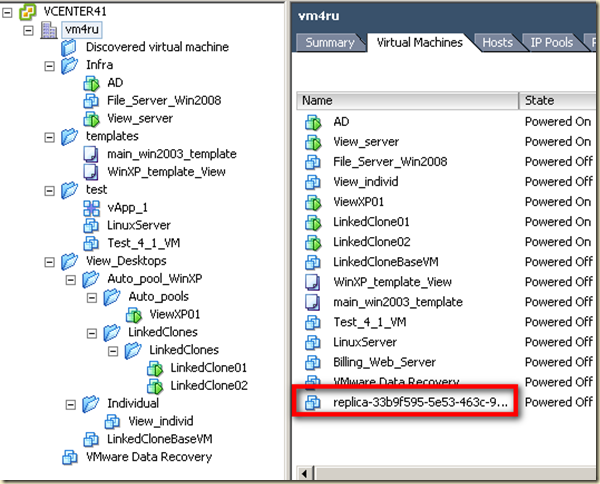The height and width of the screenshot is (484, 600).
Task: Click the LinuxServer VM icon in the tree
Action: click(x=91, y=225)
